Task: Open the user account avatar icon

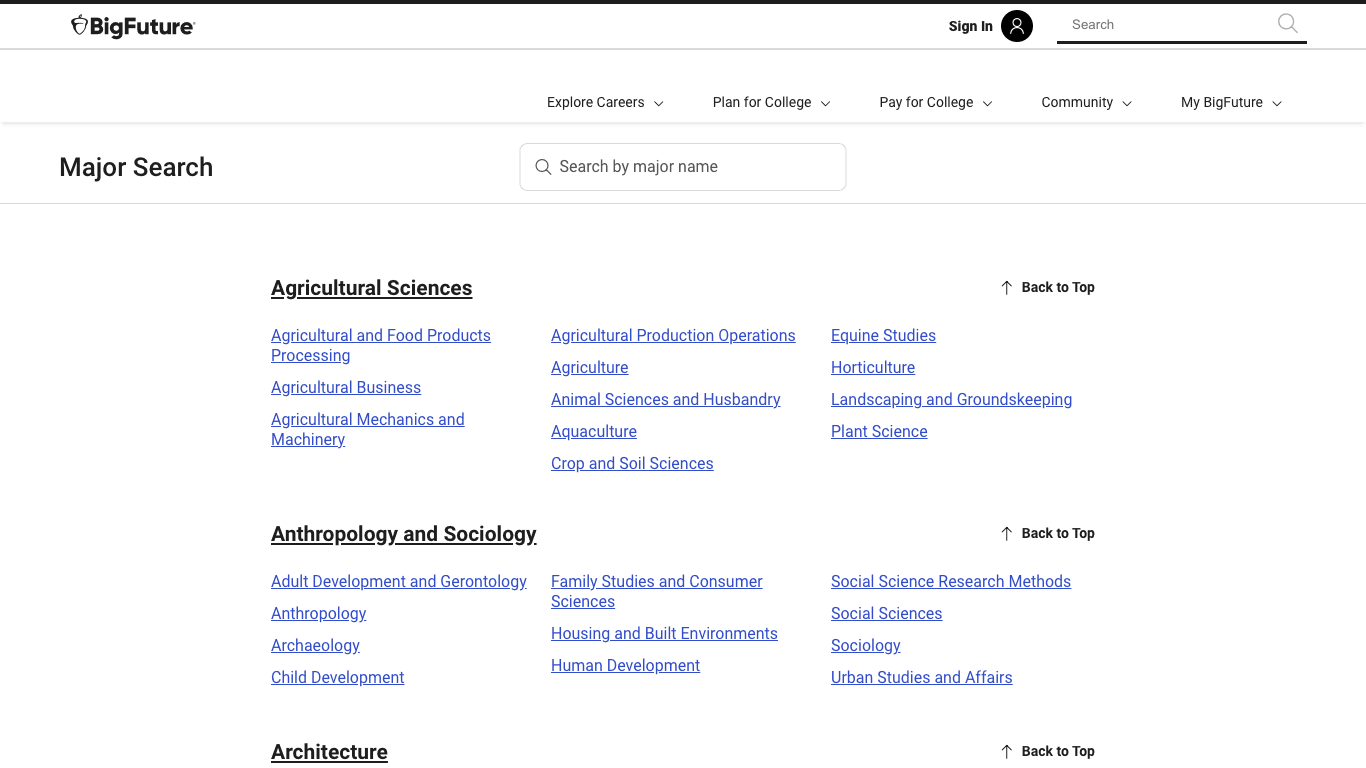Action: pos(1017,26)
